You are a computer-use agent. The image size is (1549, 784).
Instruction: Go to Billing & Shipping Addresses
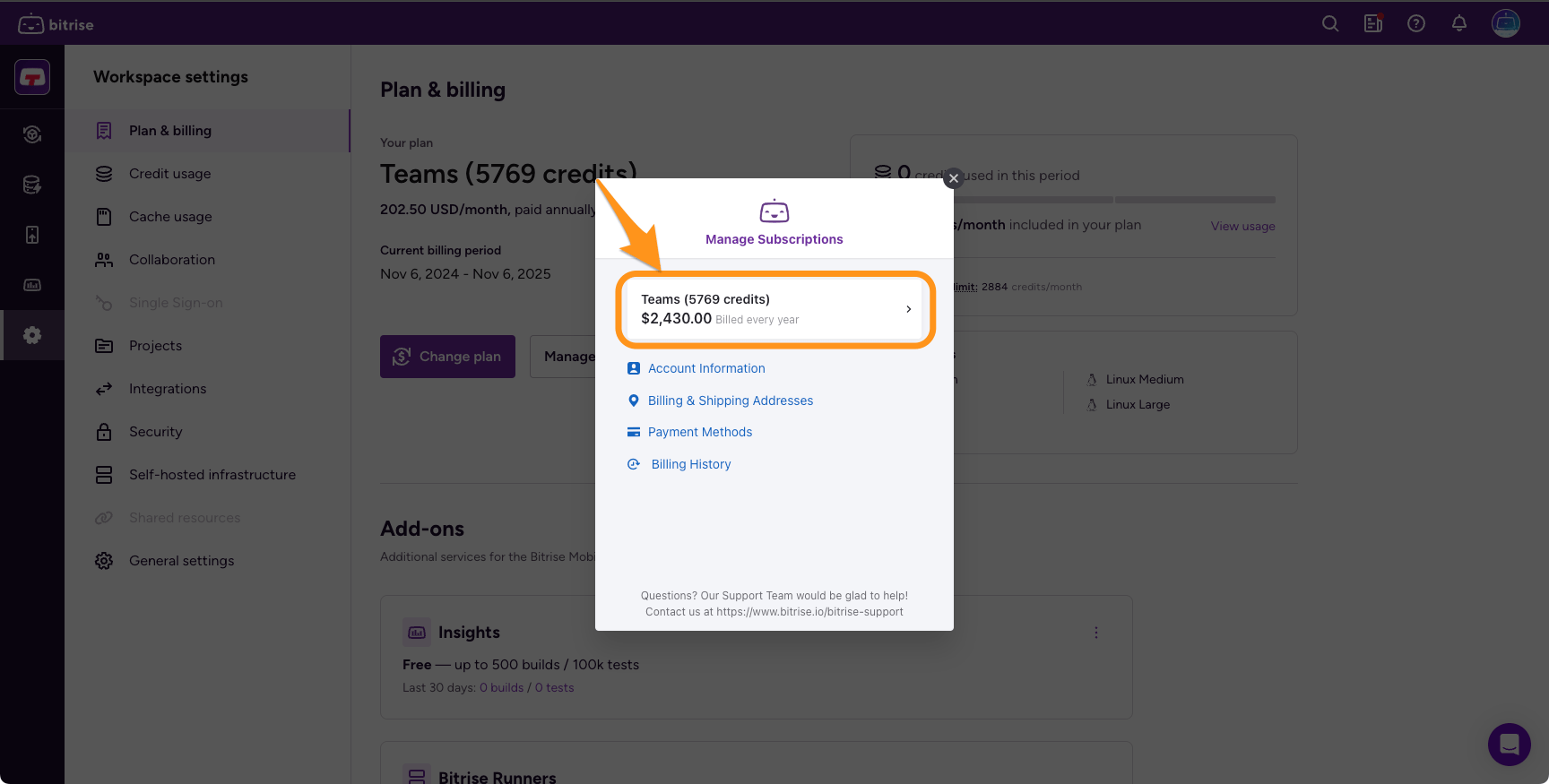pyautogui.click(x=730, y=401)
